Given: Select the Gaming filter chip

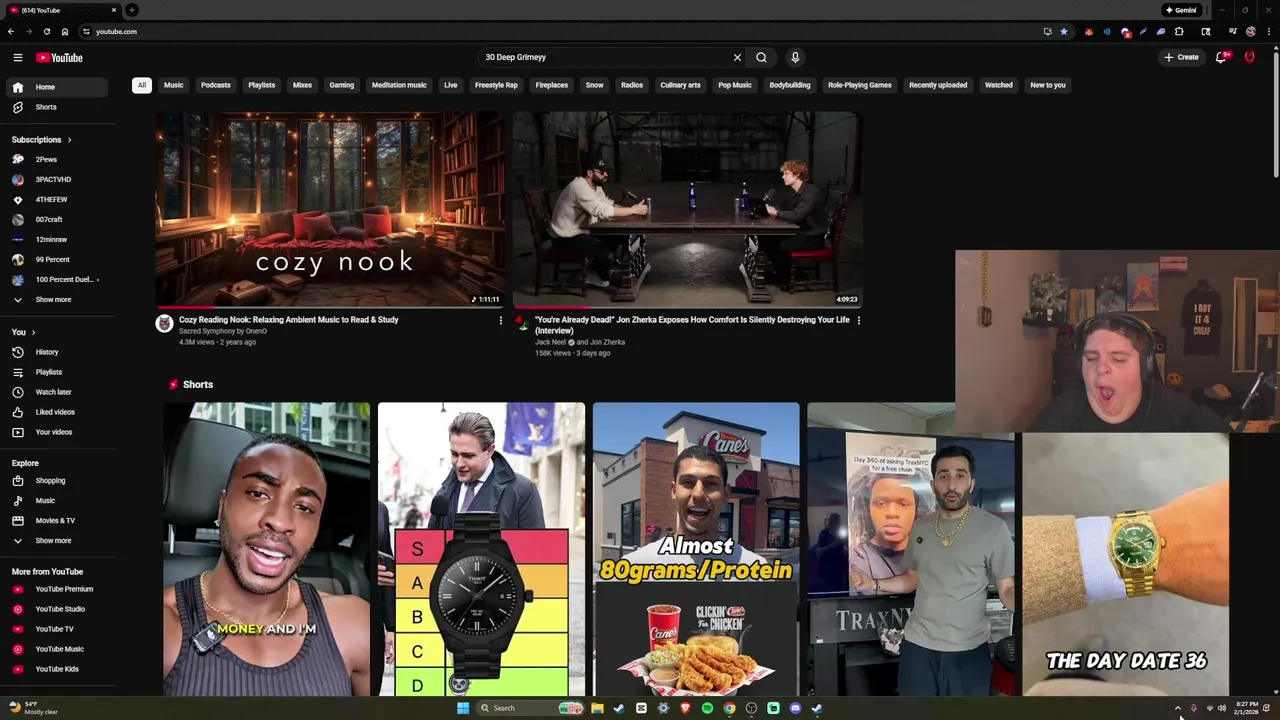Looking at the screenshot, I should (342, 85).
